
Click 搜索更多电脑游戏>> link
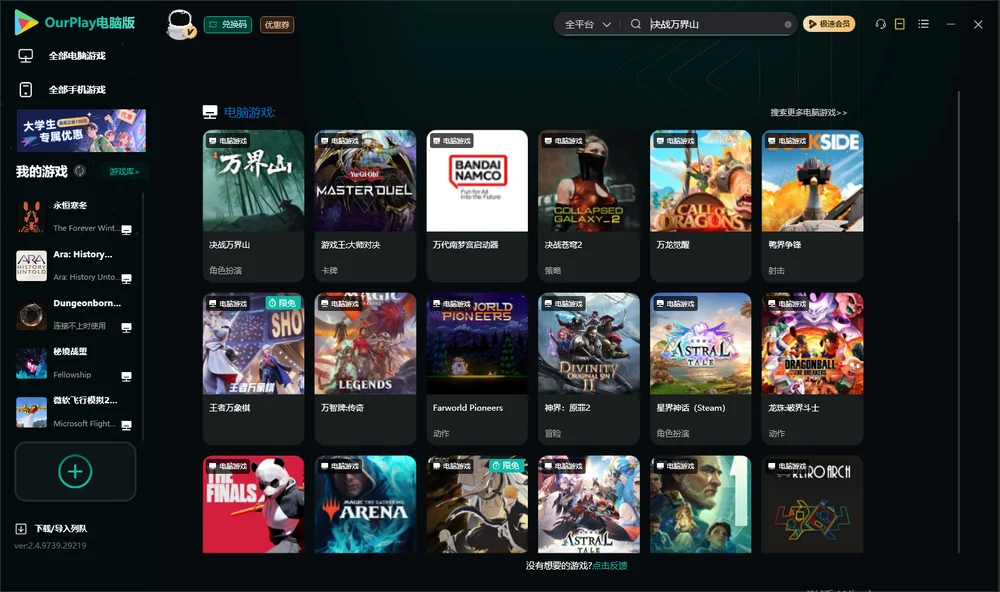click(x=808, y=112)
